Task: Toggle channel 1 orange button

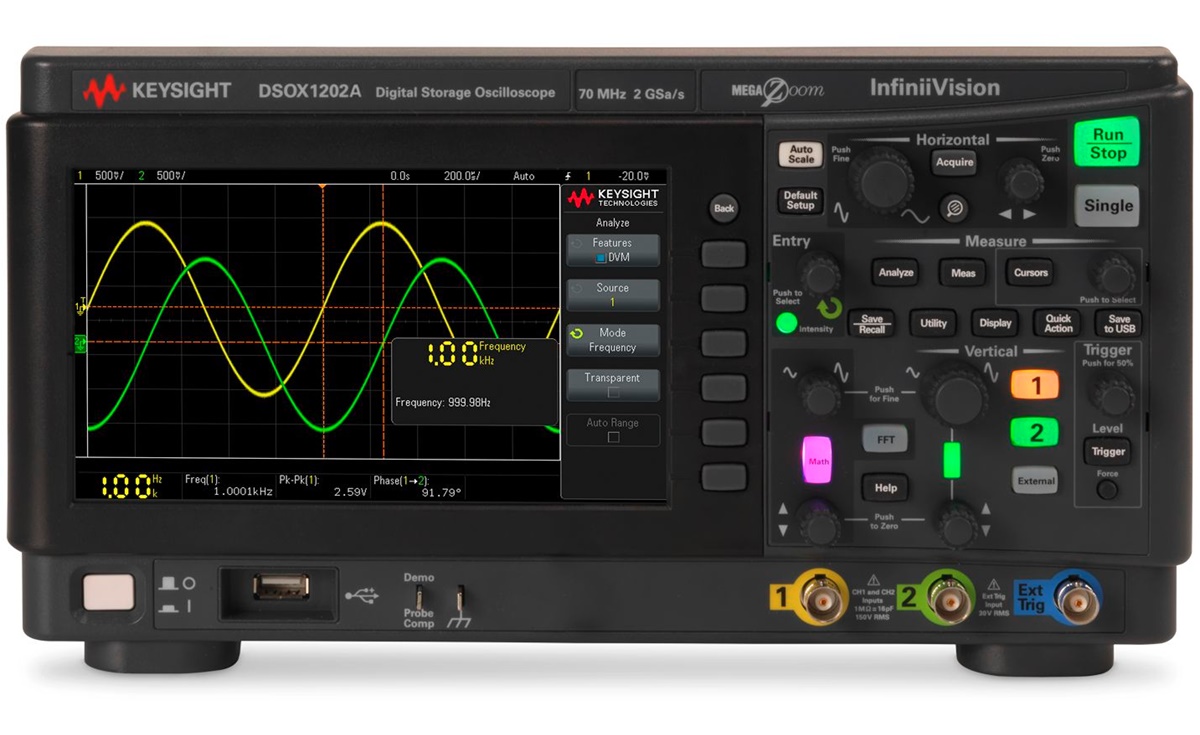Action: point(1035,385)
